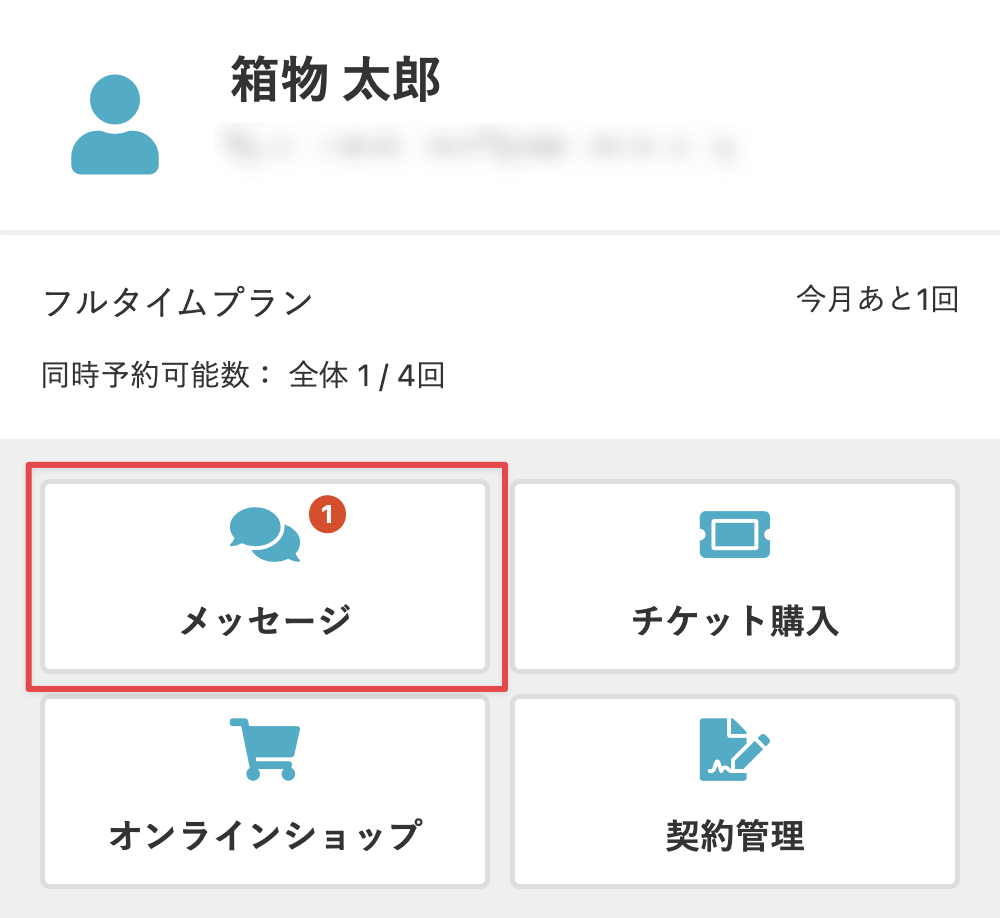Click the message speech bubbles icon
The width and height of the screenshot is (1000, 918).
pos(264,535)
